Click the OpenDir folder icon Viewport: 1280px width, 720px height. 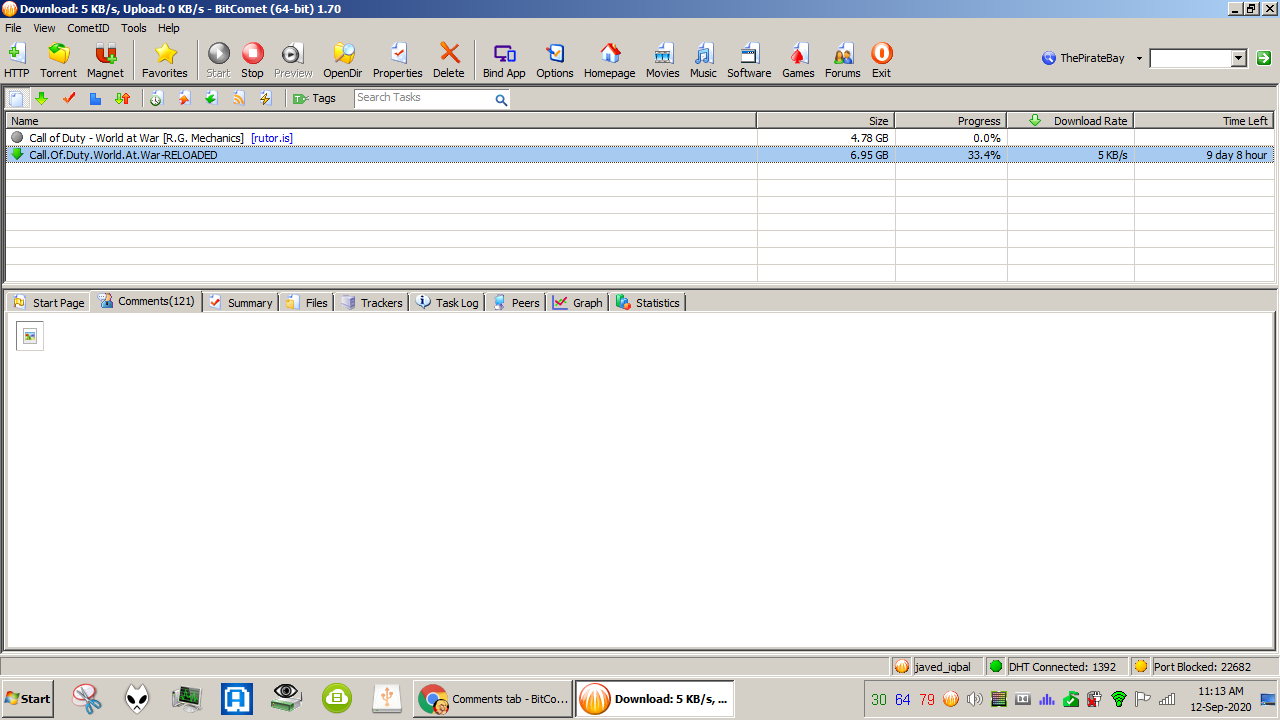343,60
